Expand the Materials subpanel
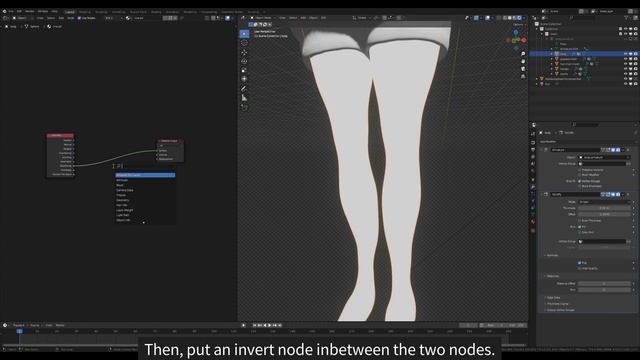The image size is (640, 360). [x=552, y=276]
